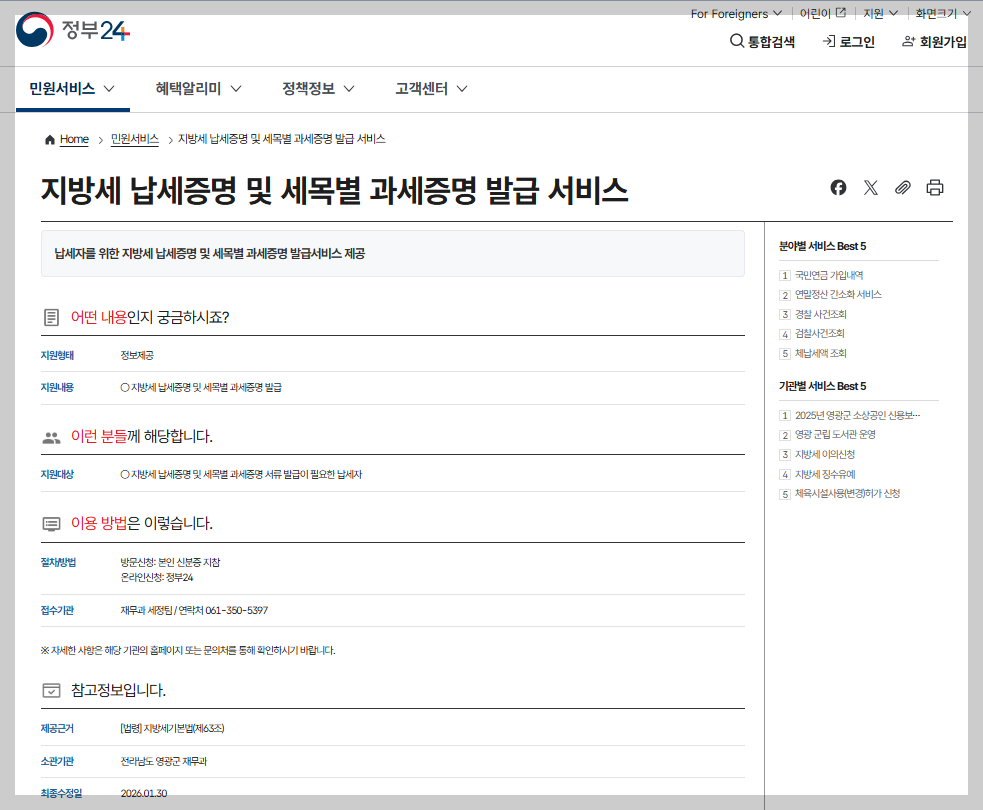Open 통합검색 with the magnifier icon
983x810 pixels.
point(734,42)
